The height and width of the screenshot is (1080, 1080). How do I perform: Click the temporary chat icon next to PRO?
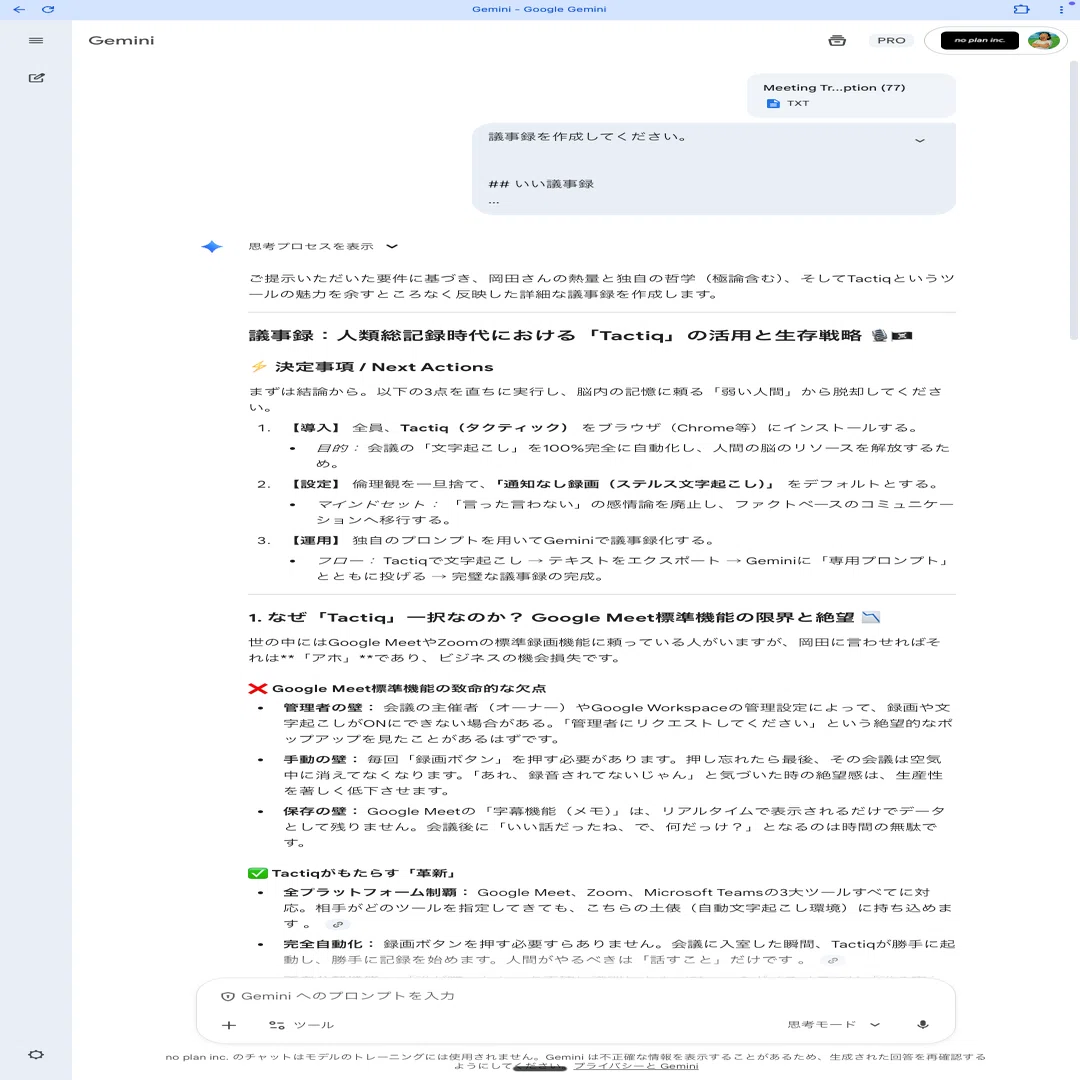(837, 41)
